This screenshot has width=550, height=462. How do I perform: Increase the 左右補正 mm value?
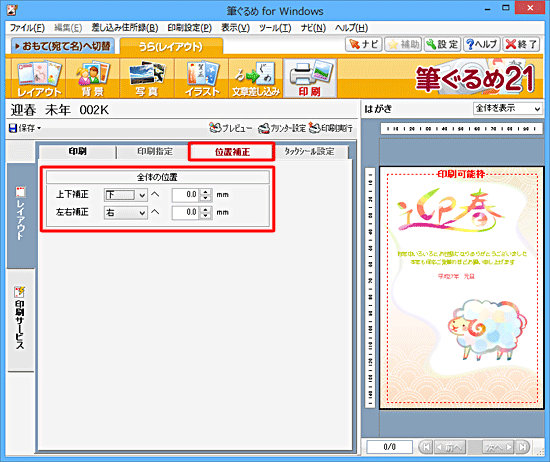coord(206,209)
